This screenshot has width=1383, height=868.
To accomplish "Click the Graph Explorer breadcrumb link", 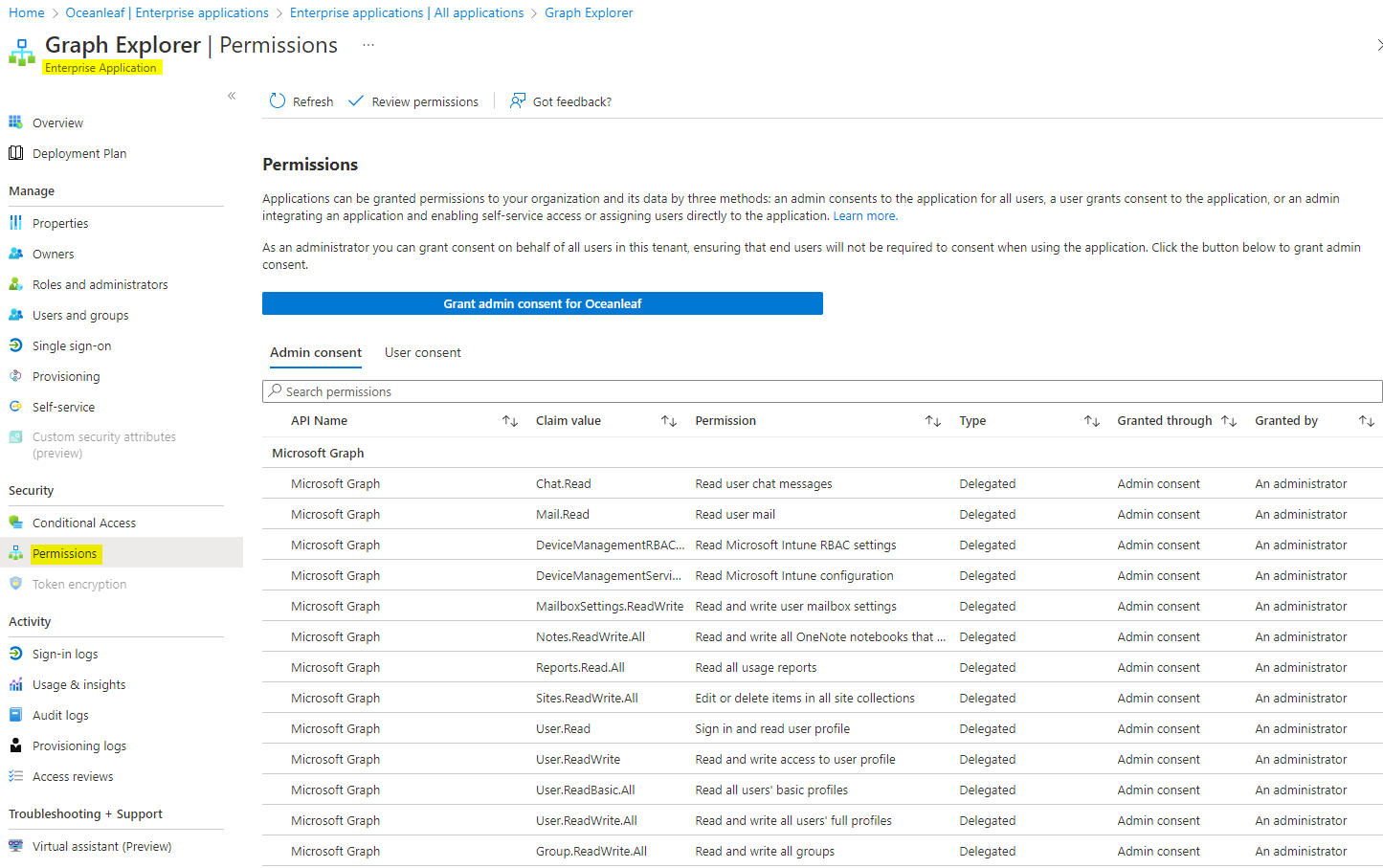I will [x=589, y=12].
